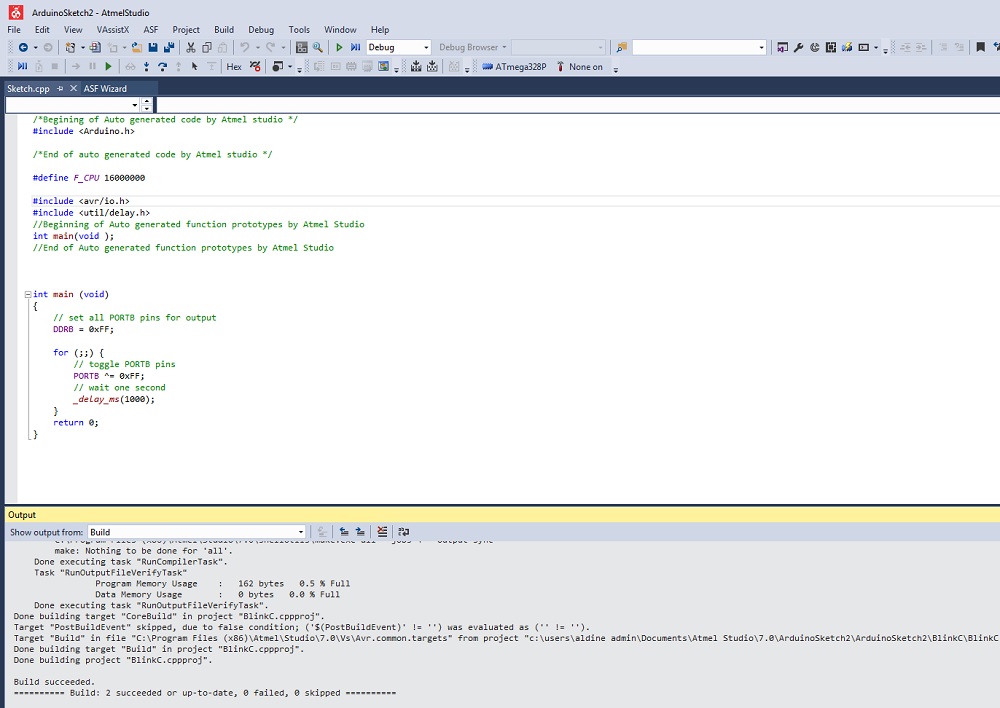This screenshot has width=1000, height=708.
Task: Open the Project menu
Action: (186, 29)
